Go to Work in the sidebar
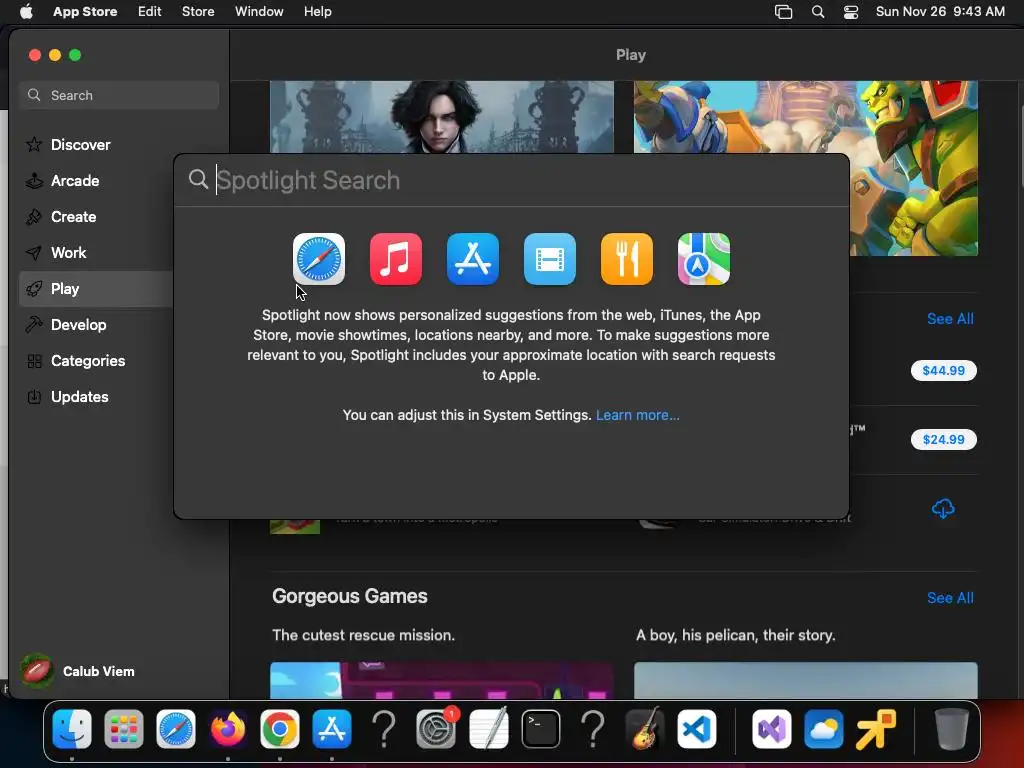 [95, 253]
